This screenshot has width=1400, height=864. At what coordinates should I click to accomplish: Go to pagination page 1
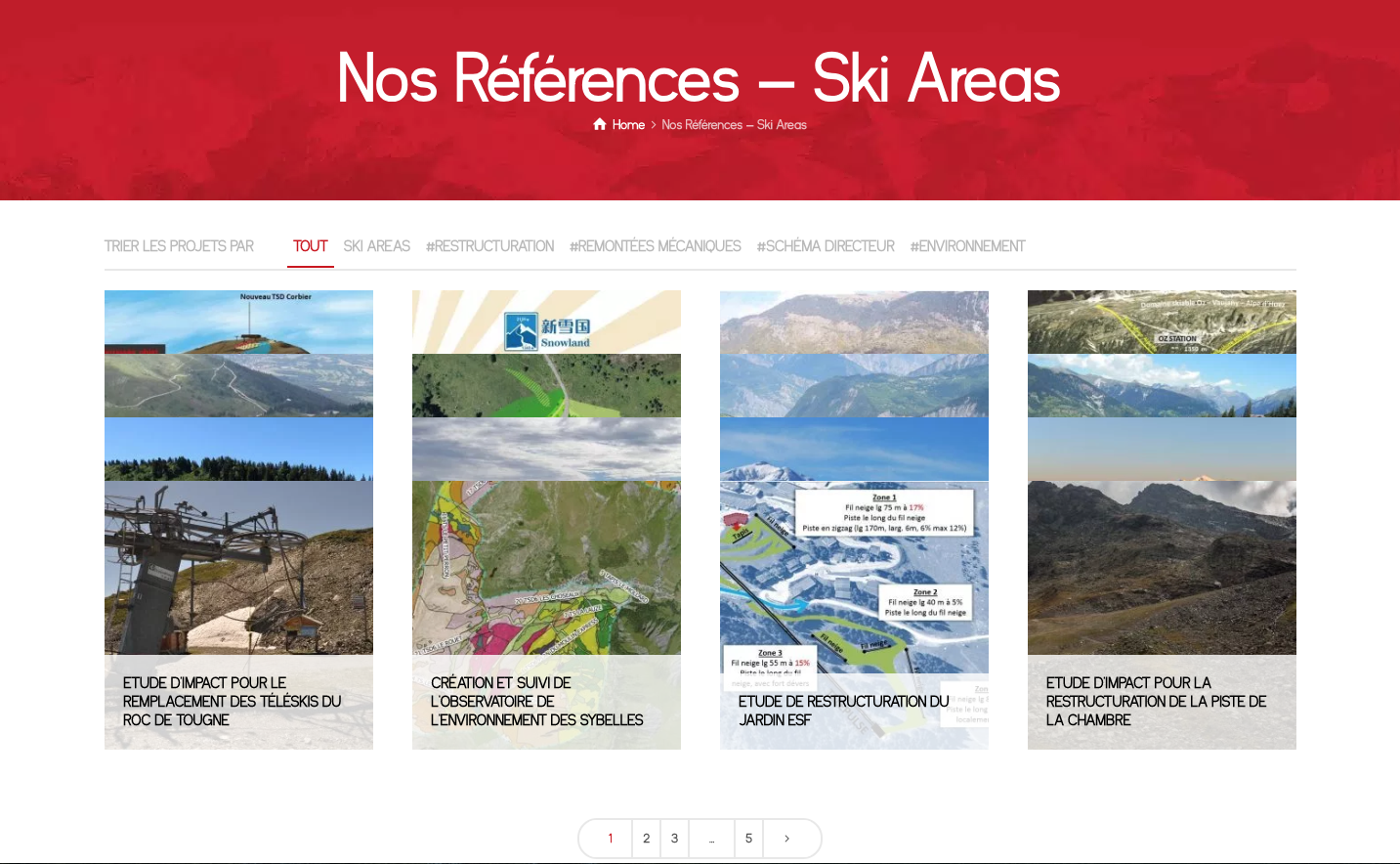(x=610, y=839)
